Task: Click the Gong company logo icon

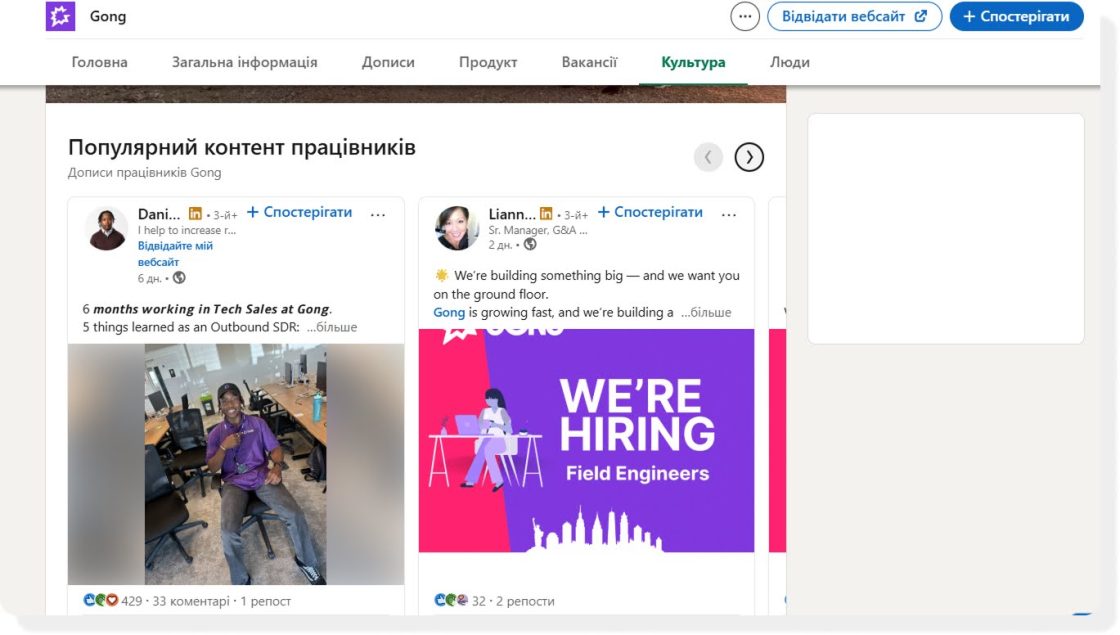Action: pos(60,16)
